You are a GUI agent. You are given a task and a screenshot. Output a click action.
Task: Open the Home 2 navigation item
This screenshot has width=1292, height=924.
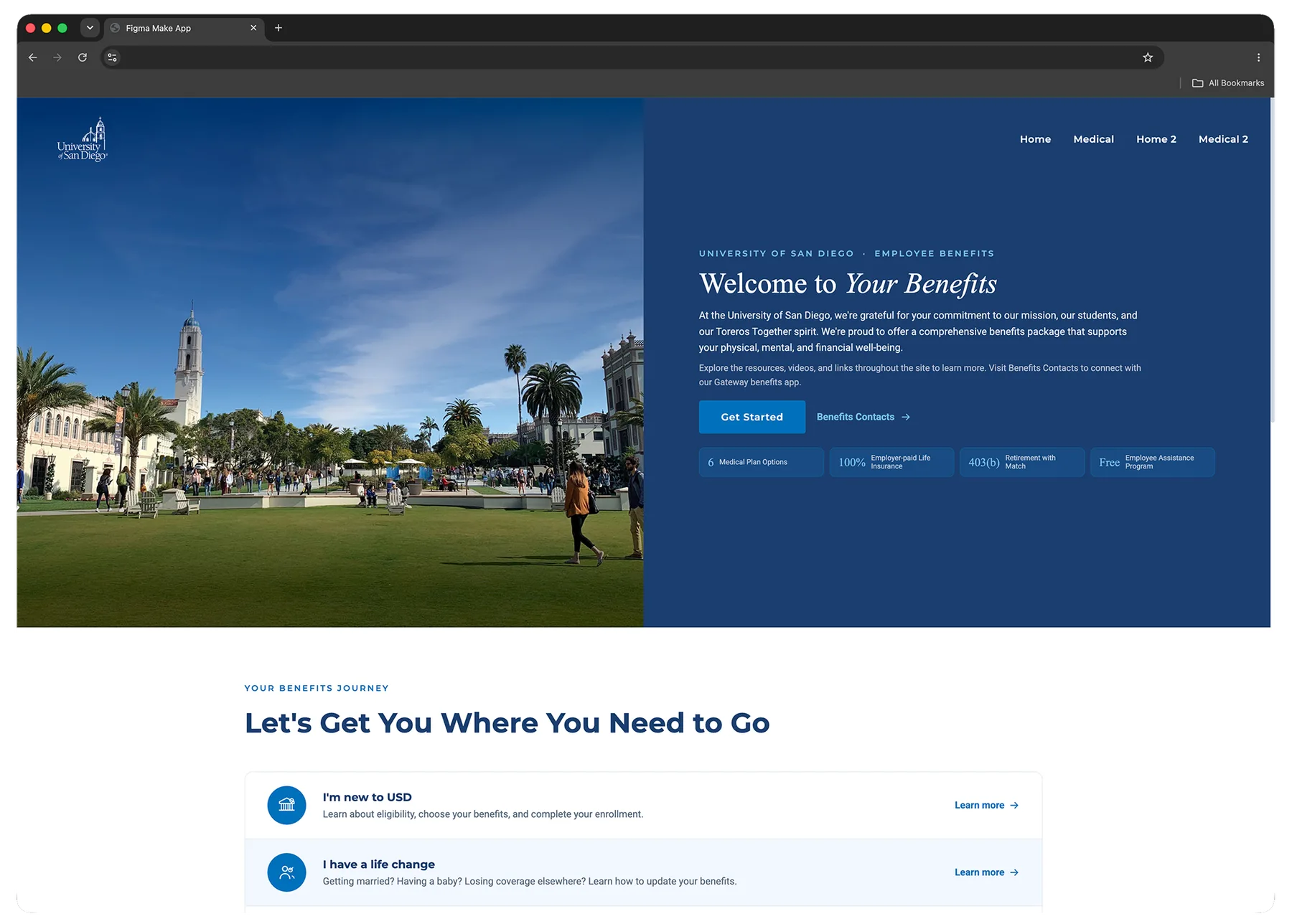coord(1156,139)
